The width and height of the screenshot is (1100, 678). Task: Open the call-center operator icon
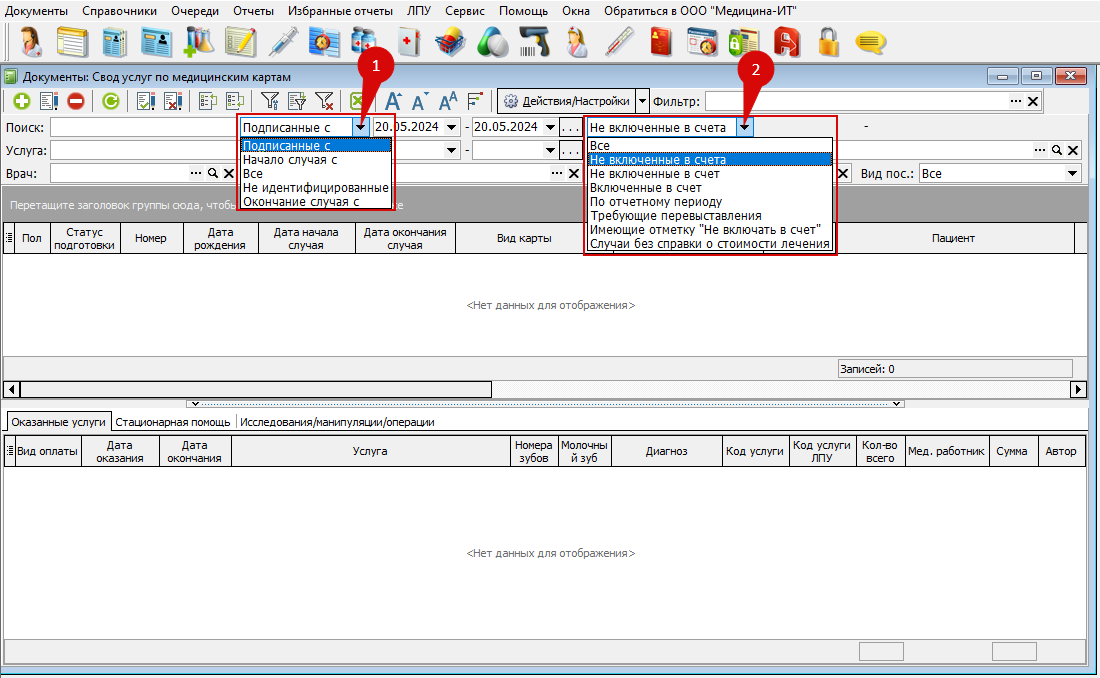pos(30,42)
